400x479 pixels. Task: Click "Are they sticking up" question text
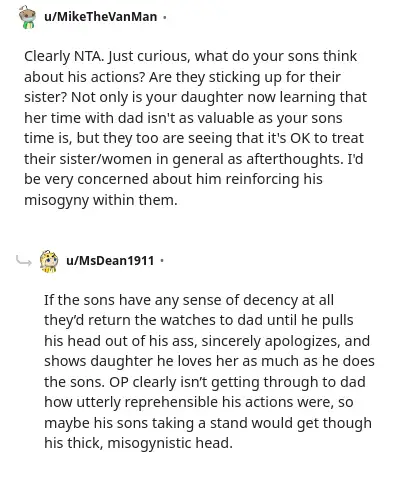(210, 77)
